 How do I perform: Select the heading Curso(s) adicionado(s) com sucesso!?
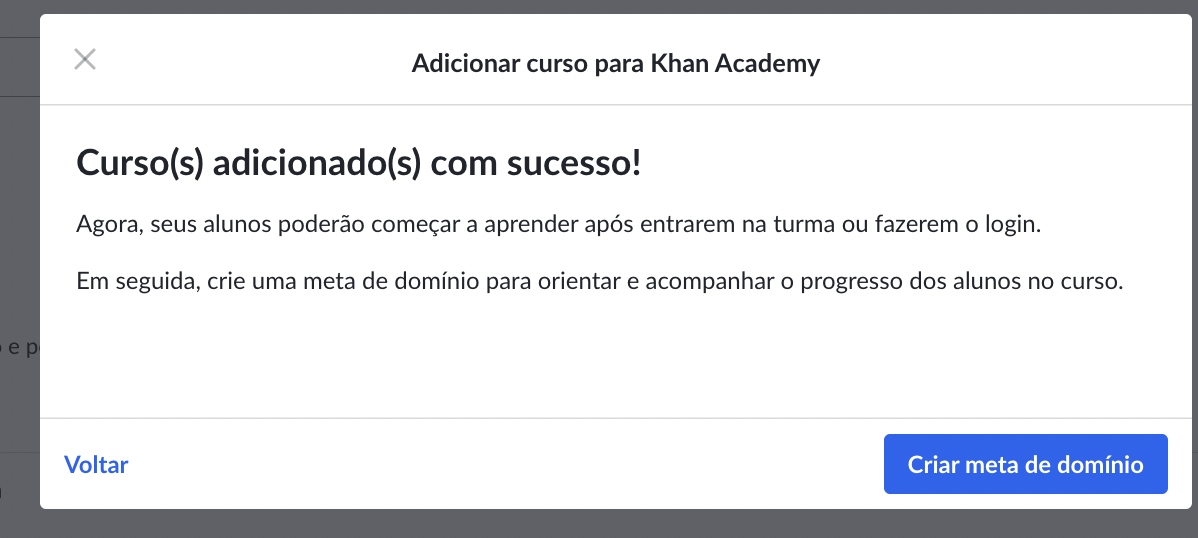(x=358, y=164)
